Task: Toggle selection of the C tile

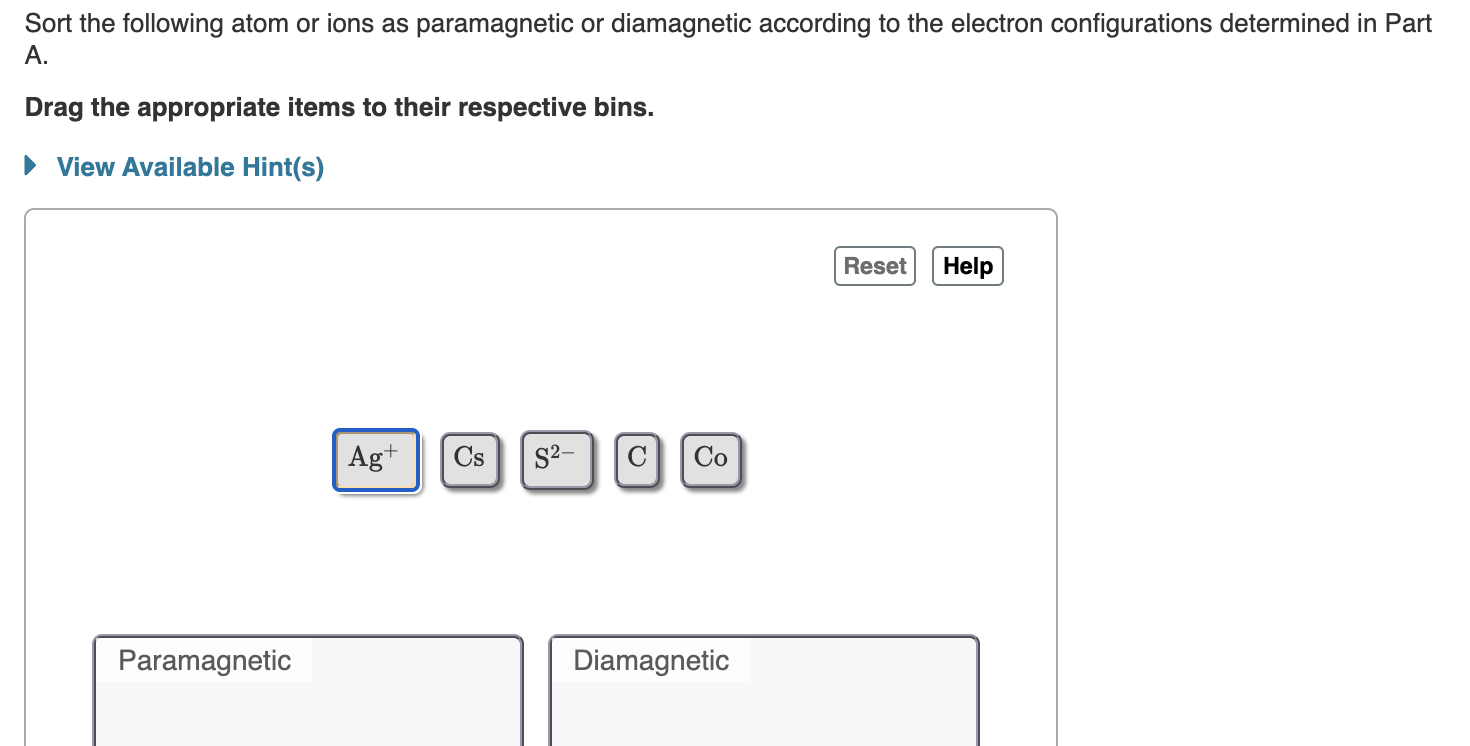Action: (x=637, y=459)
